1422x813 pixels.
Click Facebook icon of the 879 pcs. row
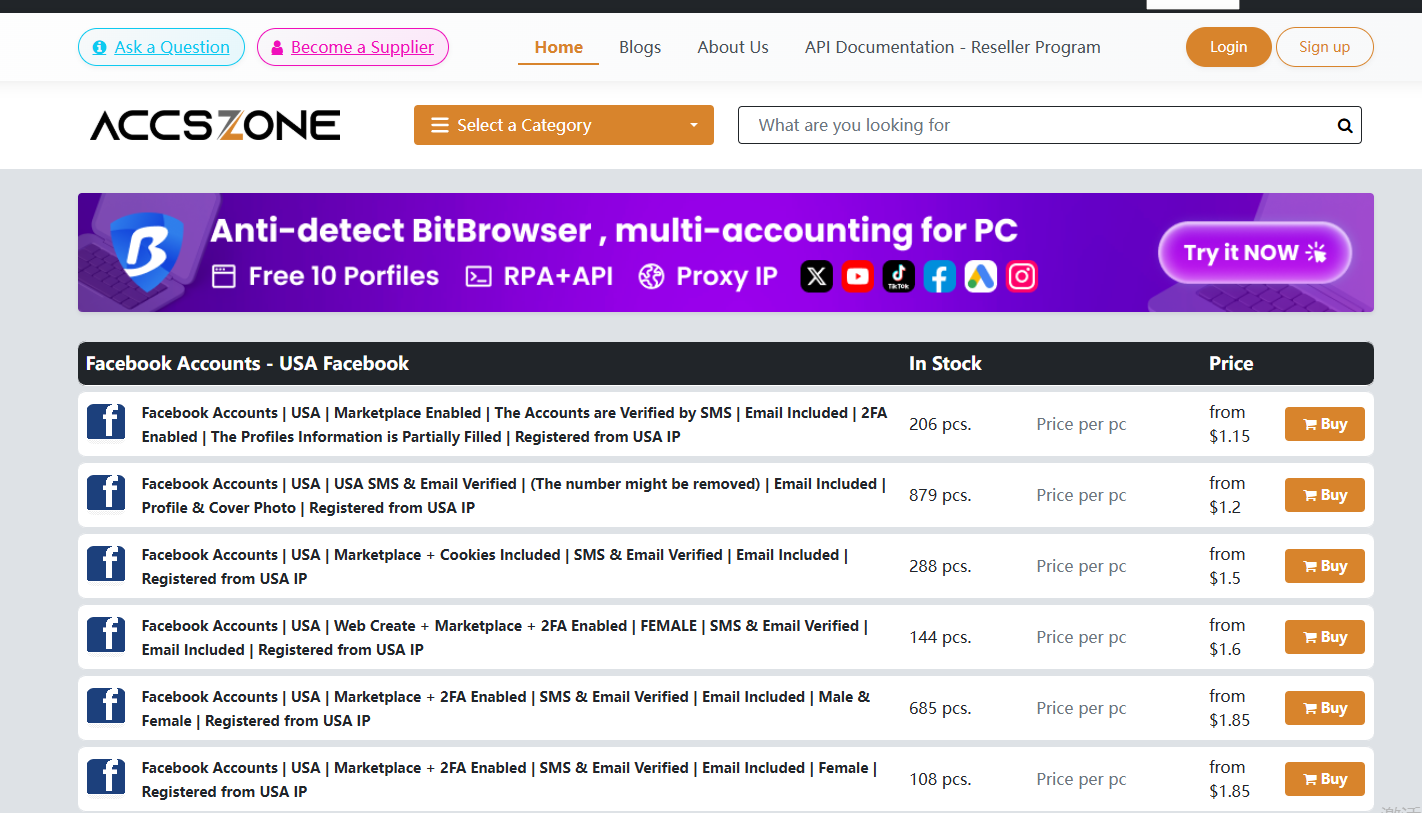(106, 493)
